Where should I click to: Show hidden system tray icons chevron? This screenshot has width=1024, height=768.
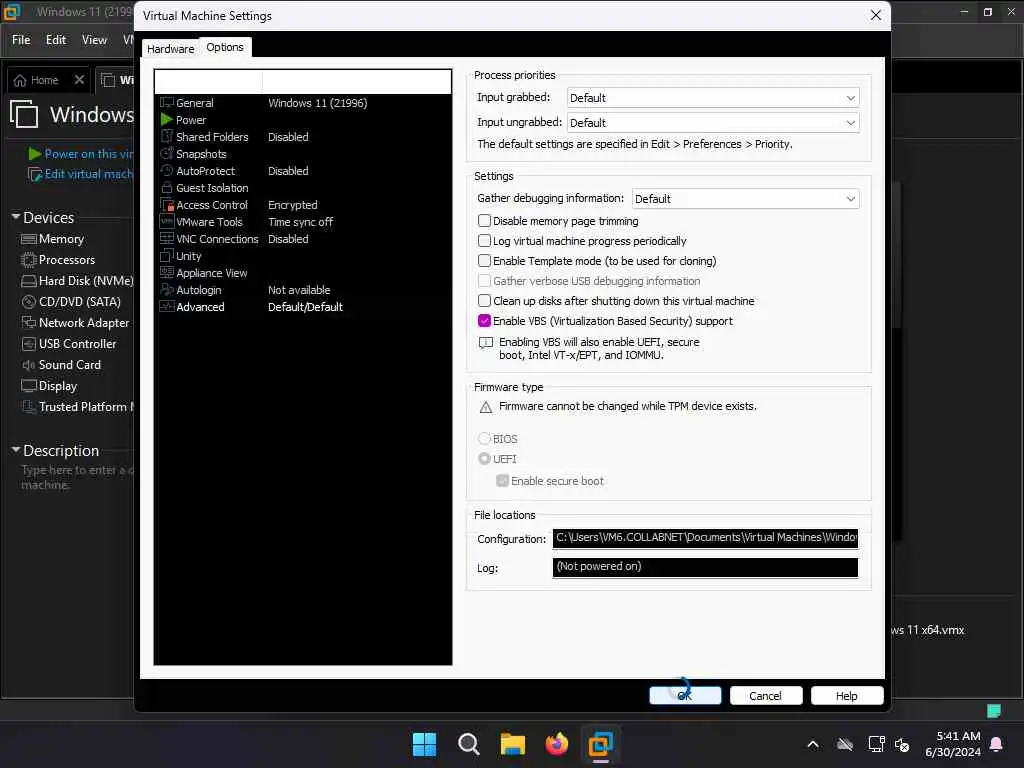point(813,744)
